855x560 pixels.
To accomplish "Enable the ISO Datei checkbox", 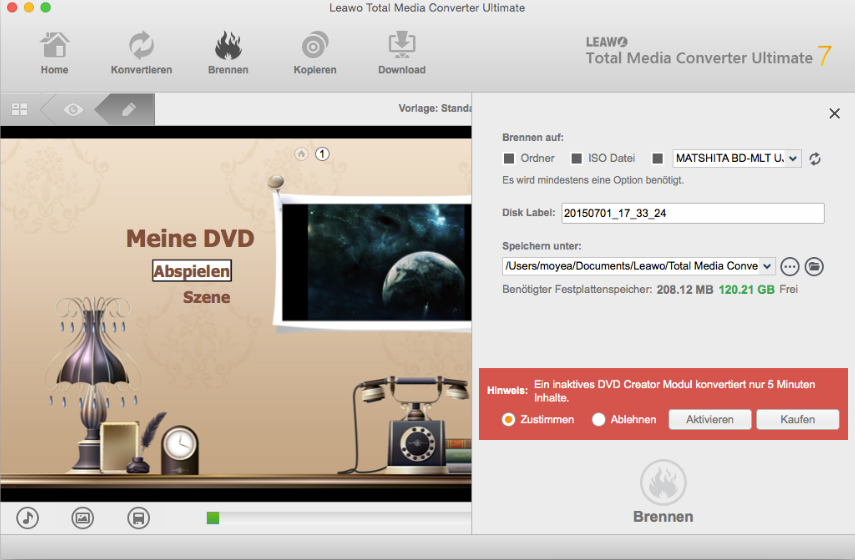I will tap(576, 158).
